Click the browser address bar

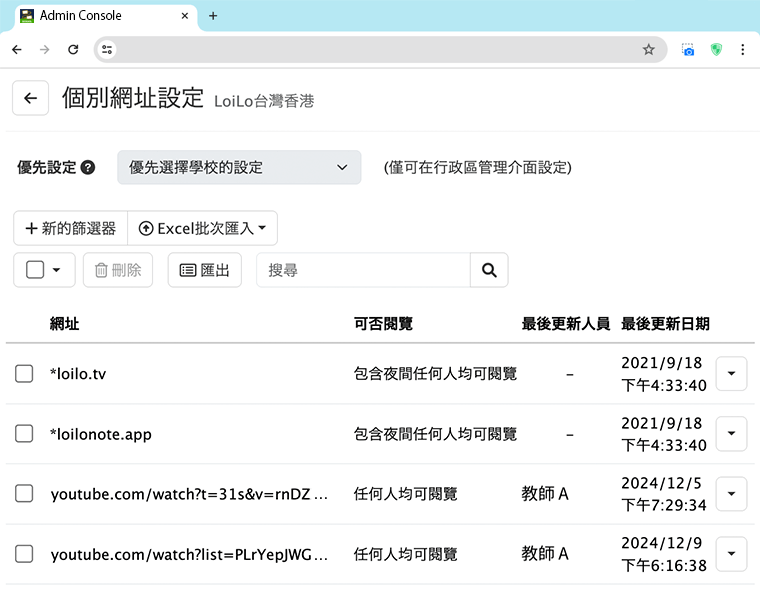click(378, 49)
